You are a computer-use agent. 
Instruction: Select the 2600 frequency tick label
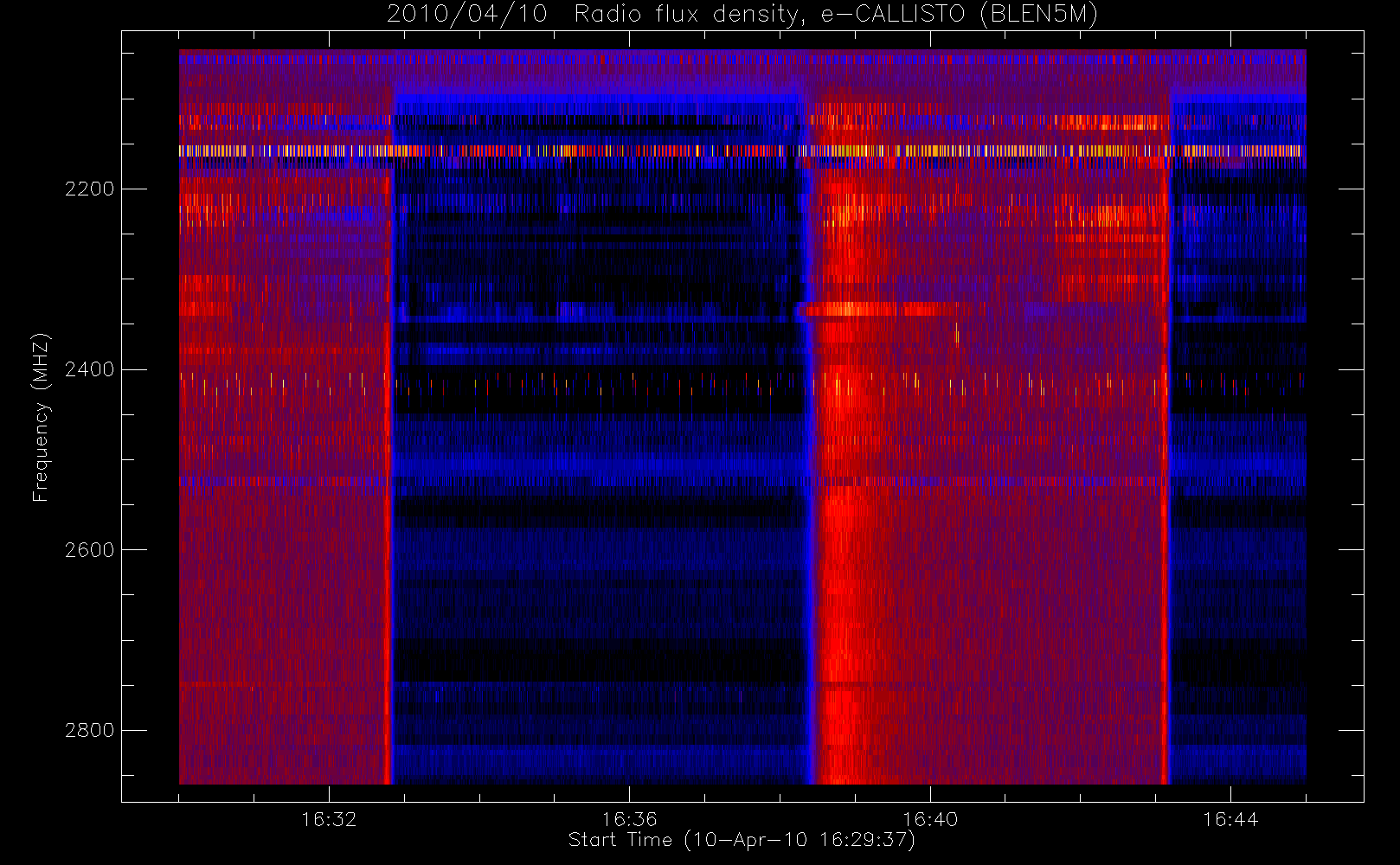click(89, 550)
